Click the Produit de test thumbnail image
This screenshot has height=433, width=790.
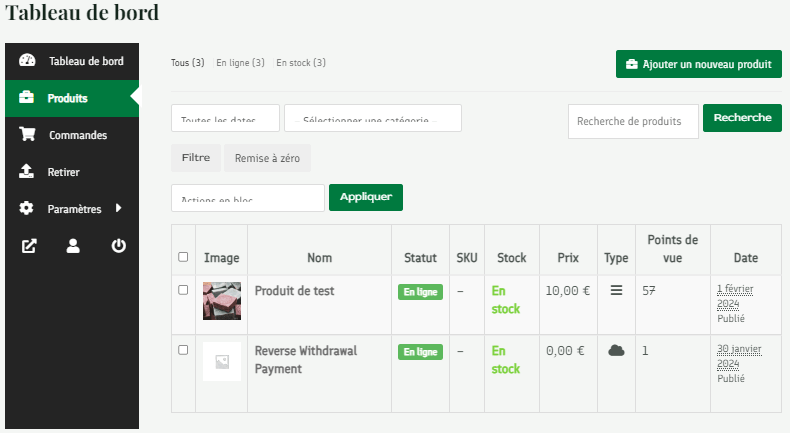pyautogui.click(x=222, y=301)
